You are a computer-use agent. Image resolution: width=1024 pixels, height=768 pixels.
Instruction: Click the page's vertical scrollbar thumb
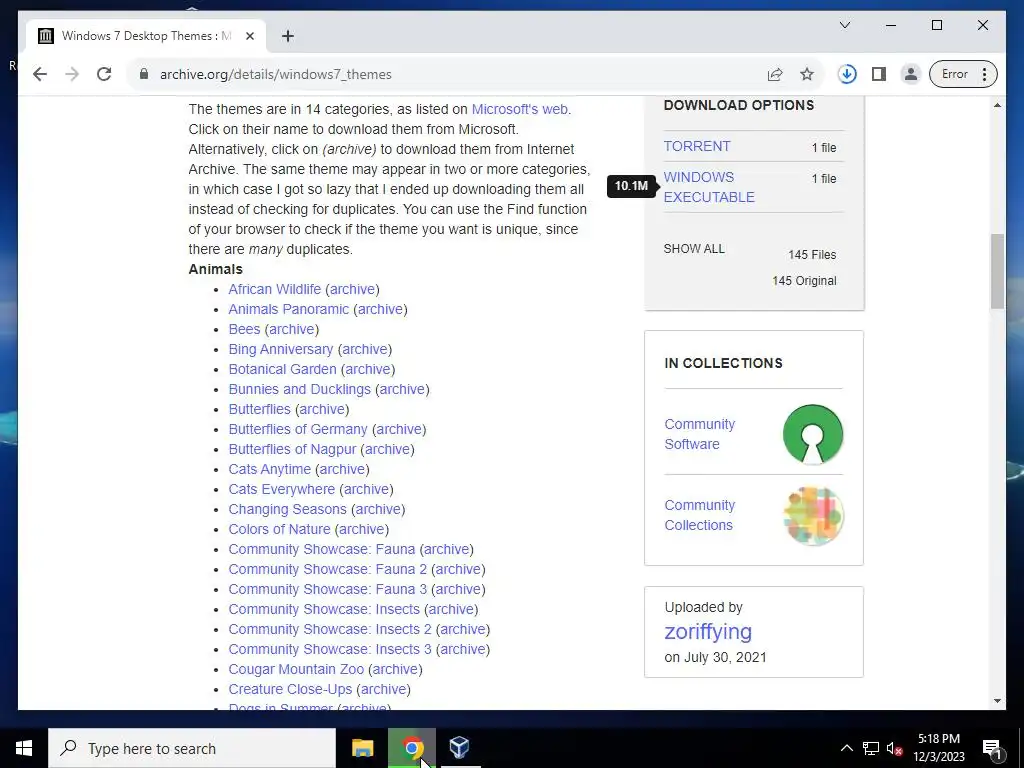[x=997, y=271]
